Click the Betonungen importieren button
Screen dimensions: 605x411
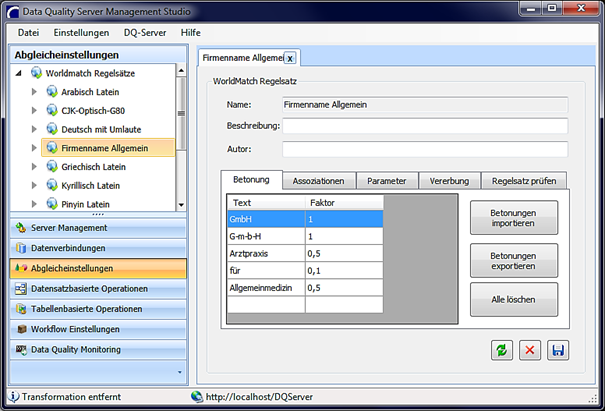514,218
